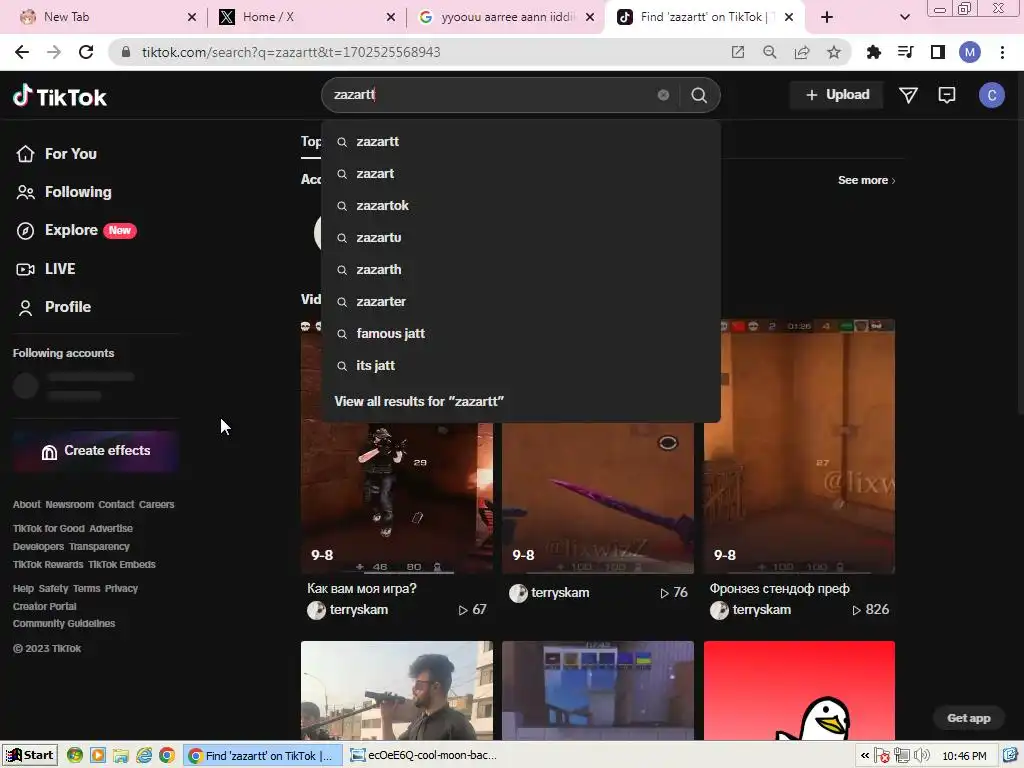Click the browser zoom magnifier icon
The height and width of the screenshot is (768, 1024).
770,52
